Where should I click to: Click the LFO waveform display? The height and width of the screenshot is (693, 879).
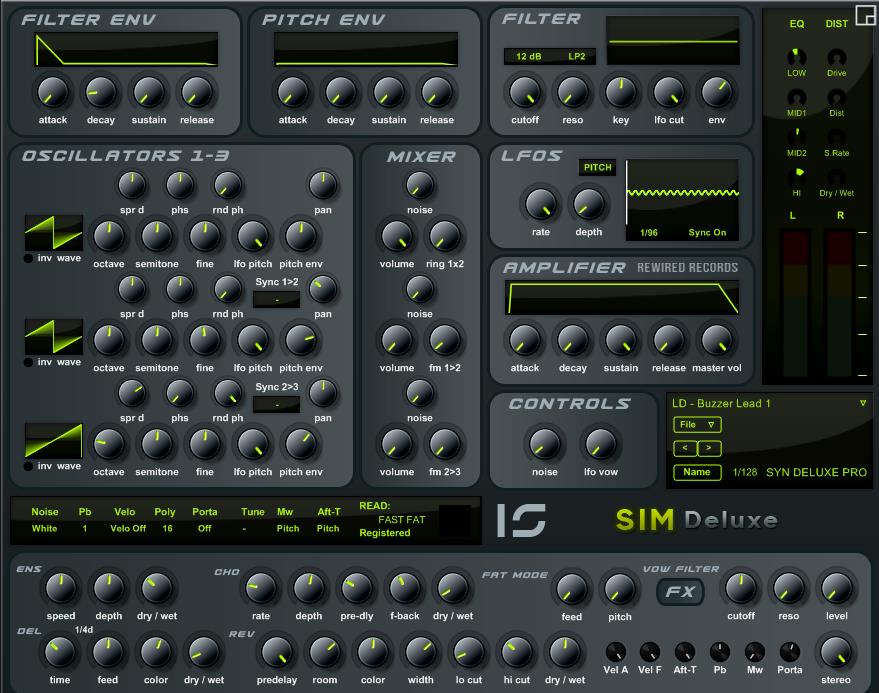682,200
